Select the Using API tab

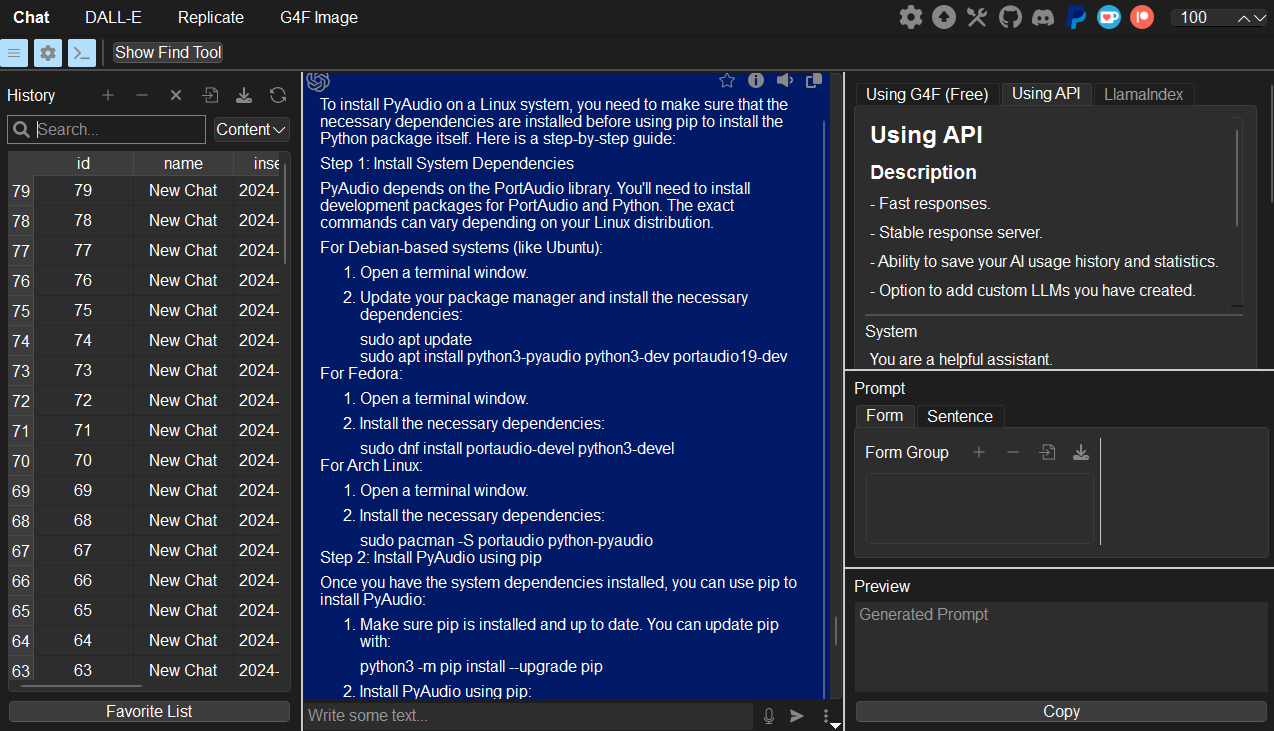(1046, 93)
